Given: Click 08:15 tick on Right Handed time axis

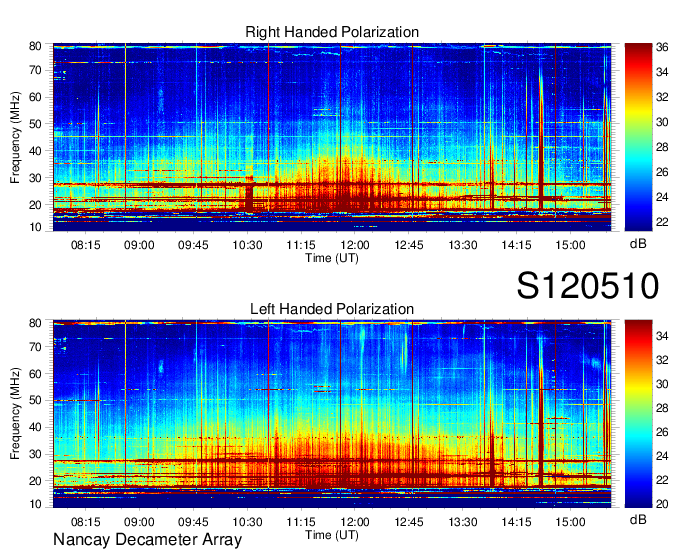Looking at the screenshot, I should click(x=85, y=245).
